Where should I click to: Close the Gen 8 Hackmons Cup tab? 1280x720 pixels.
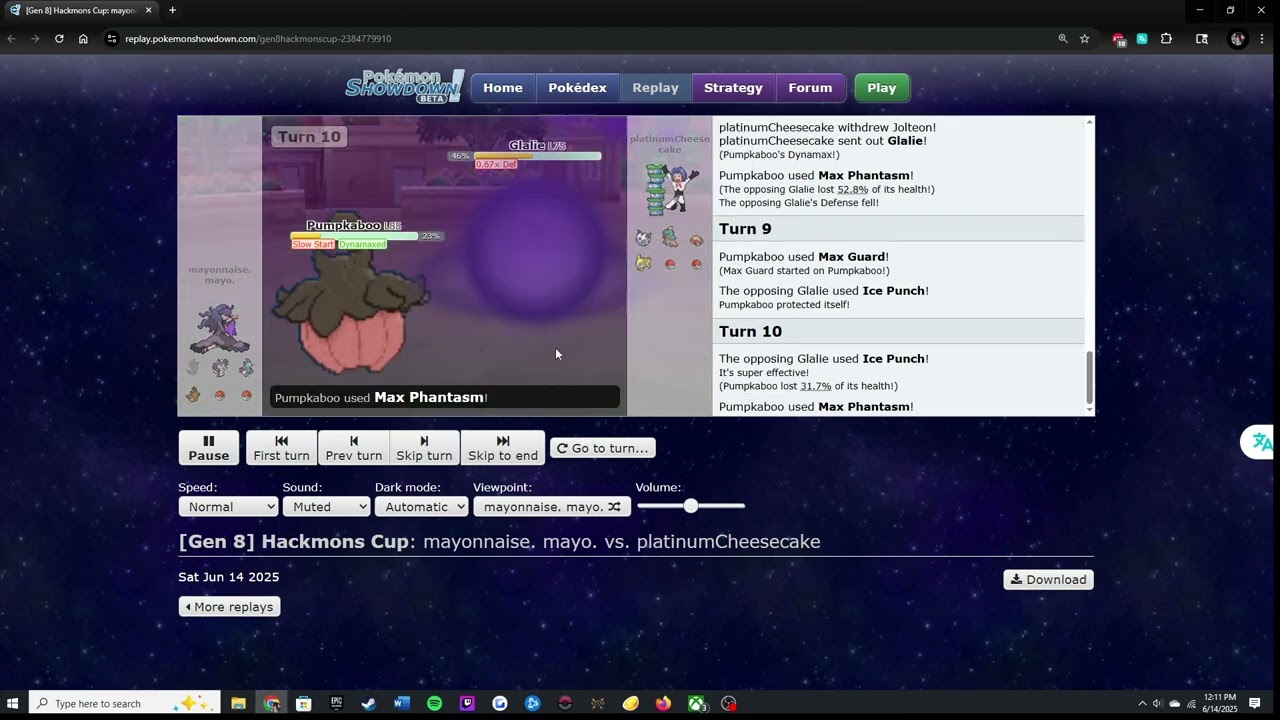[x=148, y=10]
